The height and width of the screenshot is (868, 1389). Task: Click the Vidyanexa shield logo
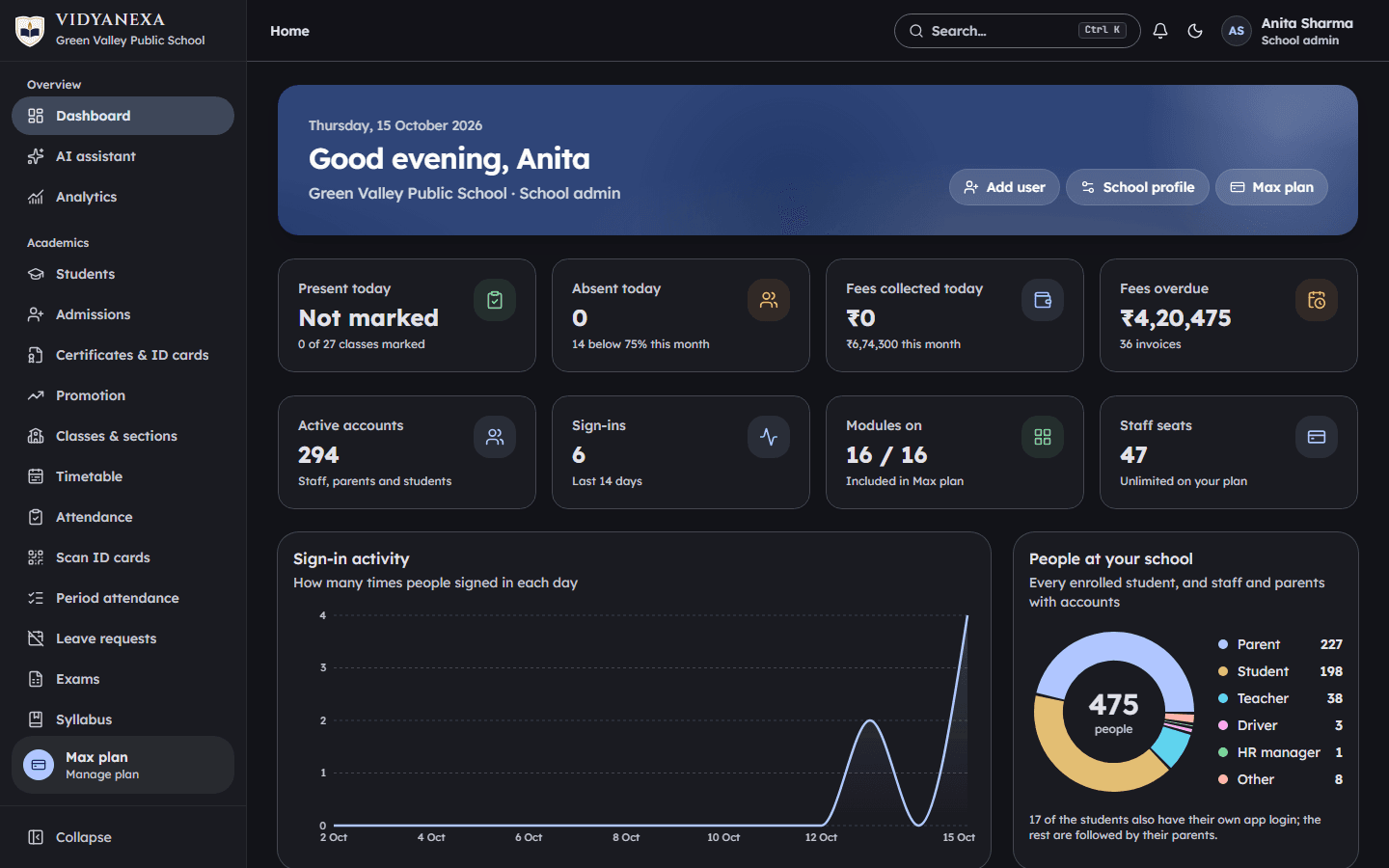click(x=30, y=31)
